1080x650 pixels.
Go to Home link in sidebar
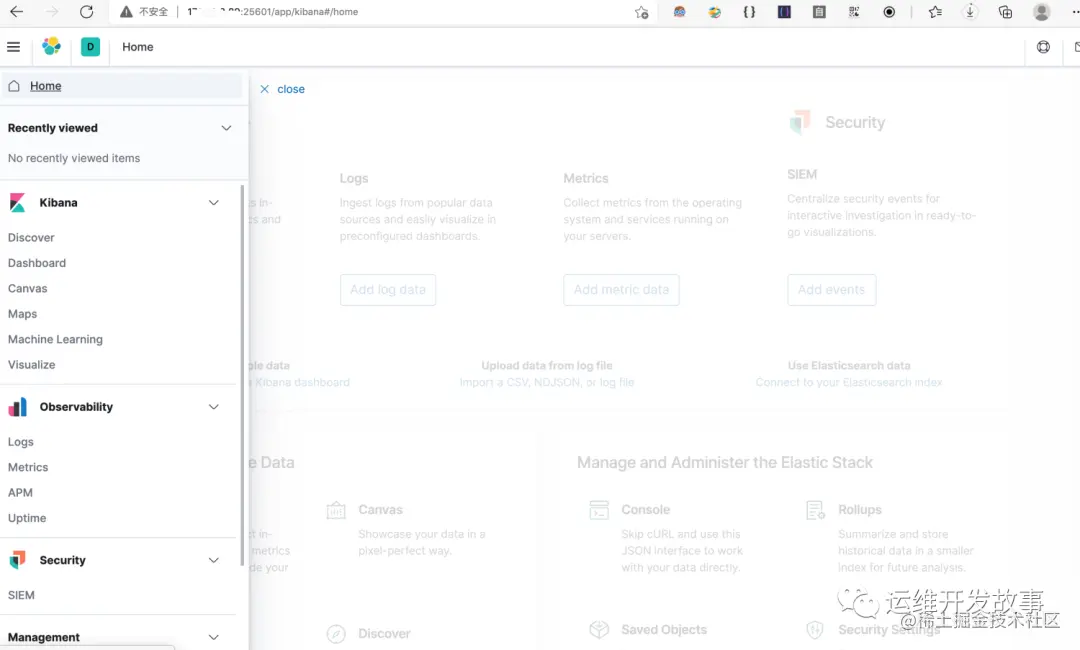pyautogui.click(x=45, y=86)
